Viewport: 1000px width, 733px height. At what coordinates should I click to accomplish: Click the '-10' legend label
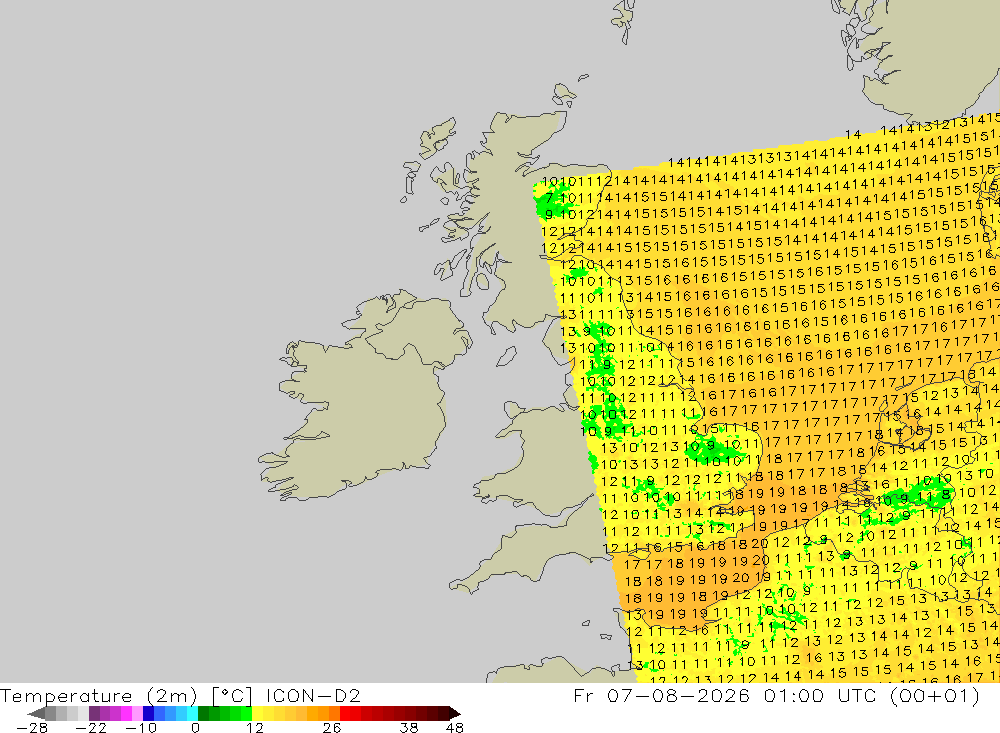[140, 727]
